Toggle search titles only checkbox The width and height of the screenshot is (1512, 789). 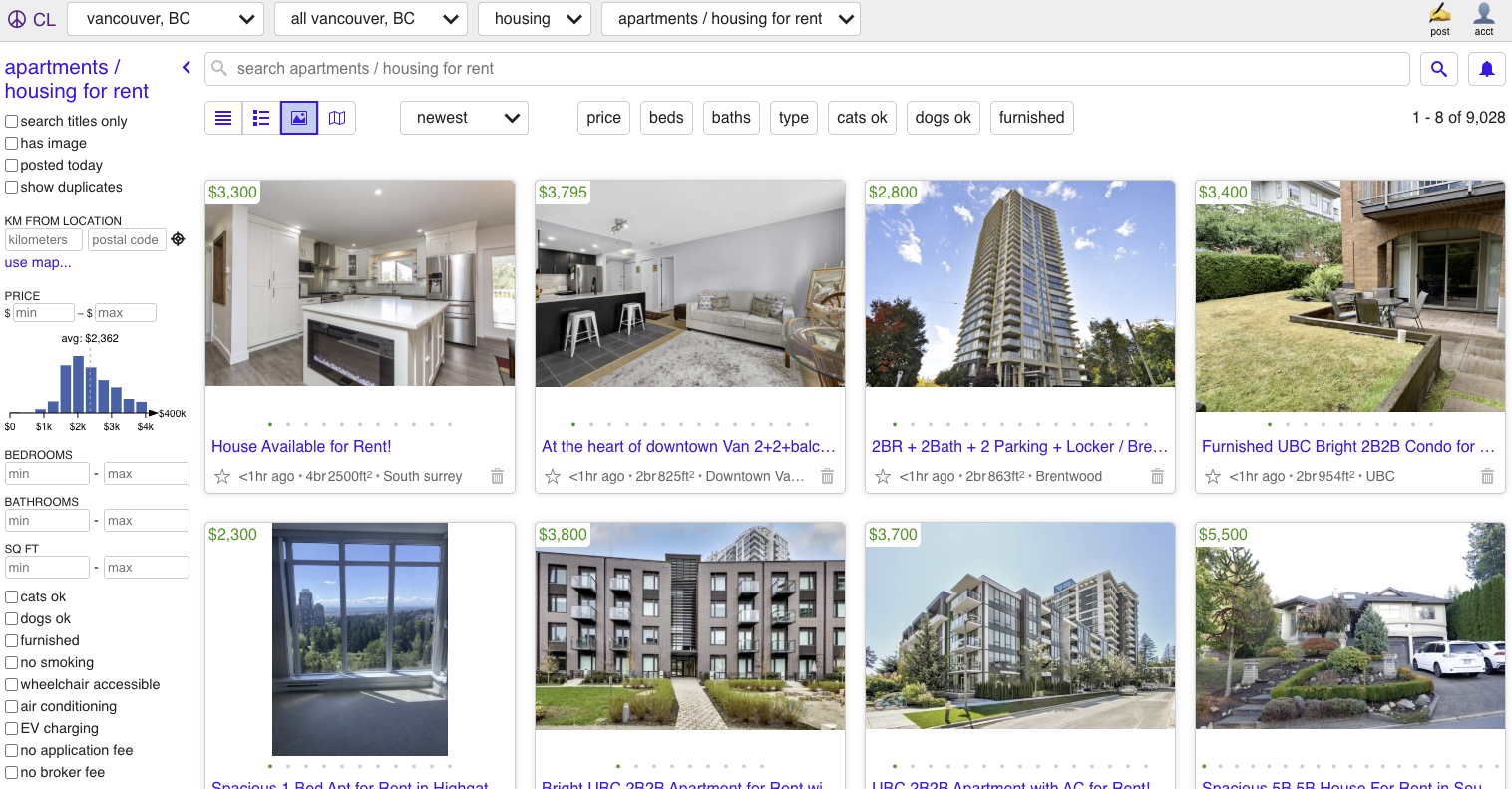pyautogui.click(x=12, y=121)
